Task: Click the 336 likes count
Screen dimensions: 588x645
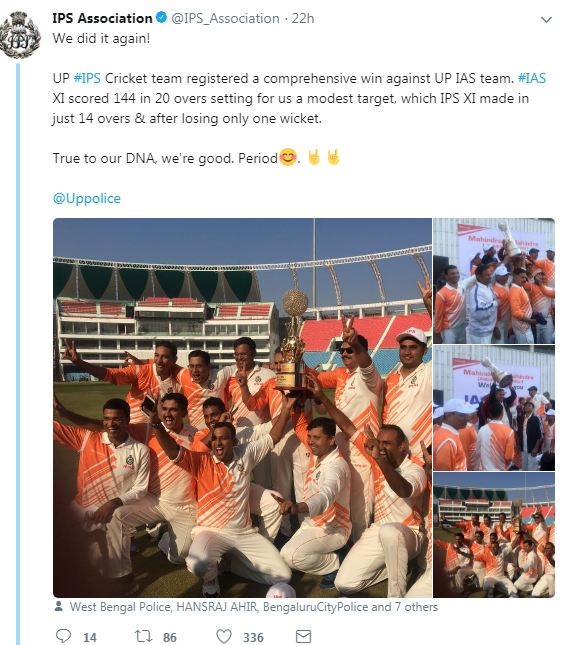Action: click(x=253, y=637)
